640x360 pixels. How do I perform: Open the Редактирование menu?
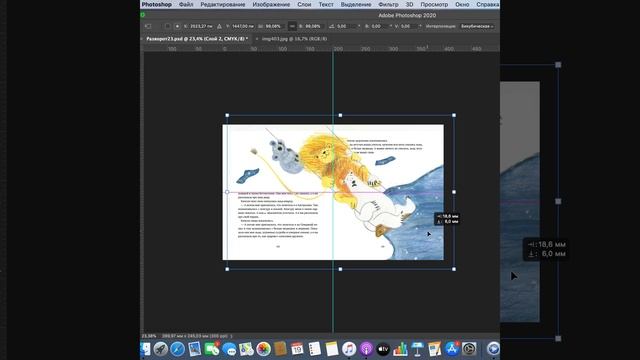(x=222, y=4)
